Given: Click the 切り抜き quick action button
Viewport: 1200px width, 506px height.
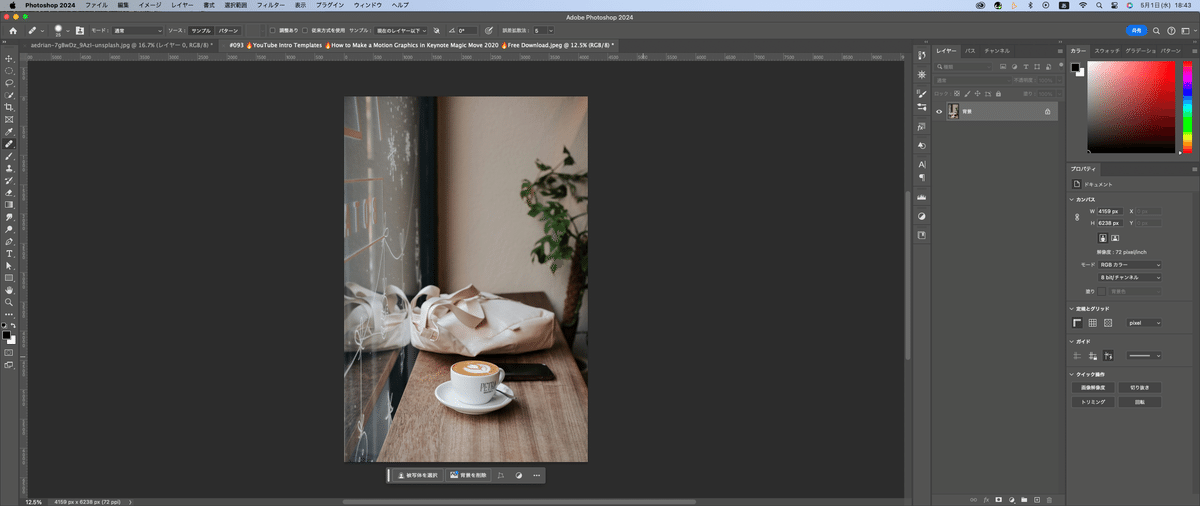Looking at the screenshot, I should (1140, 387).
